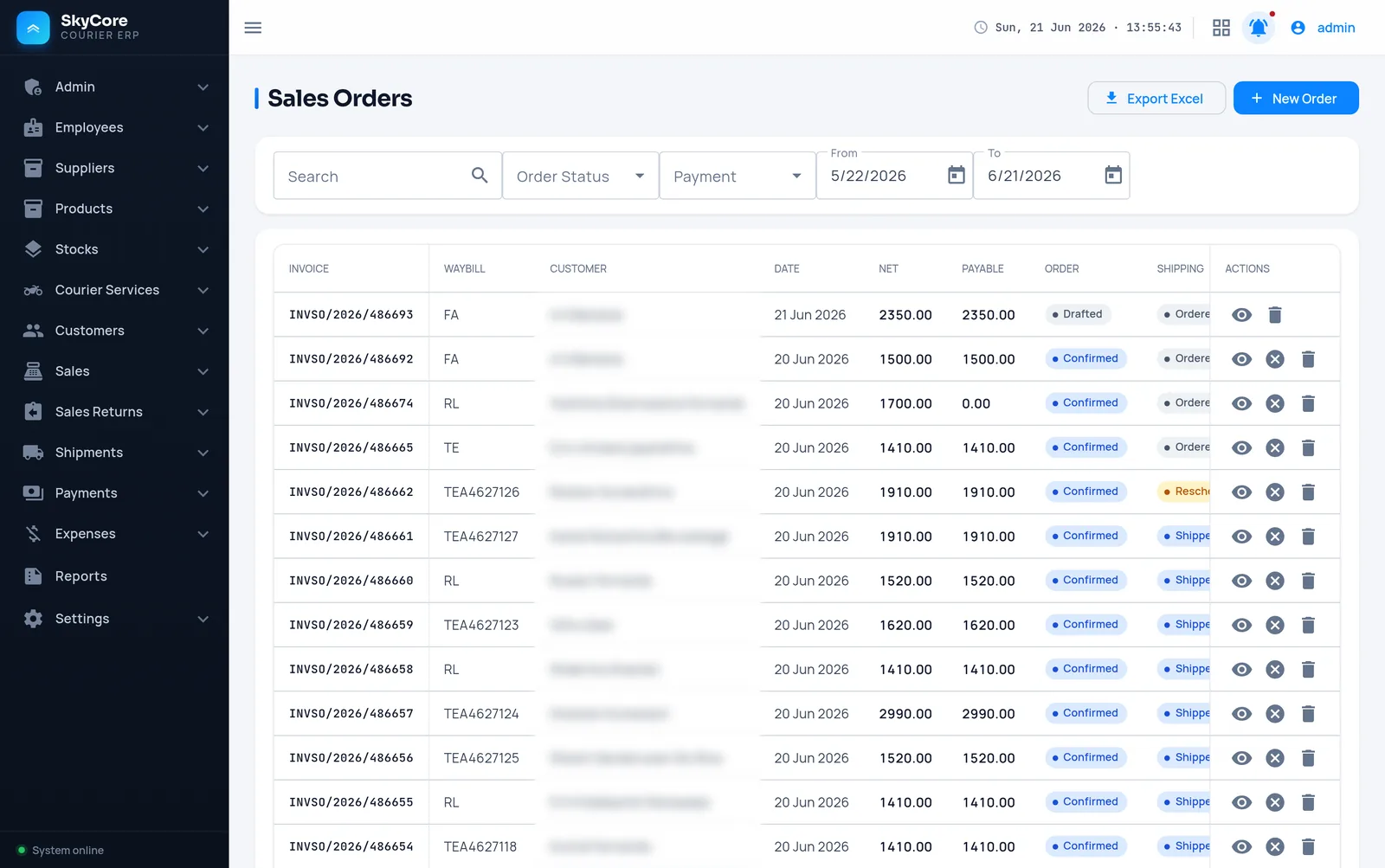Open the To date calendar picker
1385x868 pixels.
coord(1113,176)
